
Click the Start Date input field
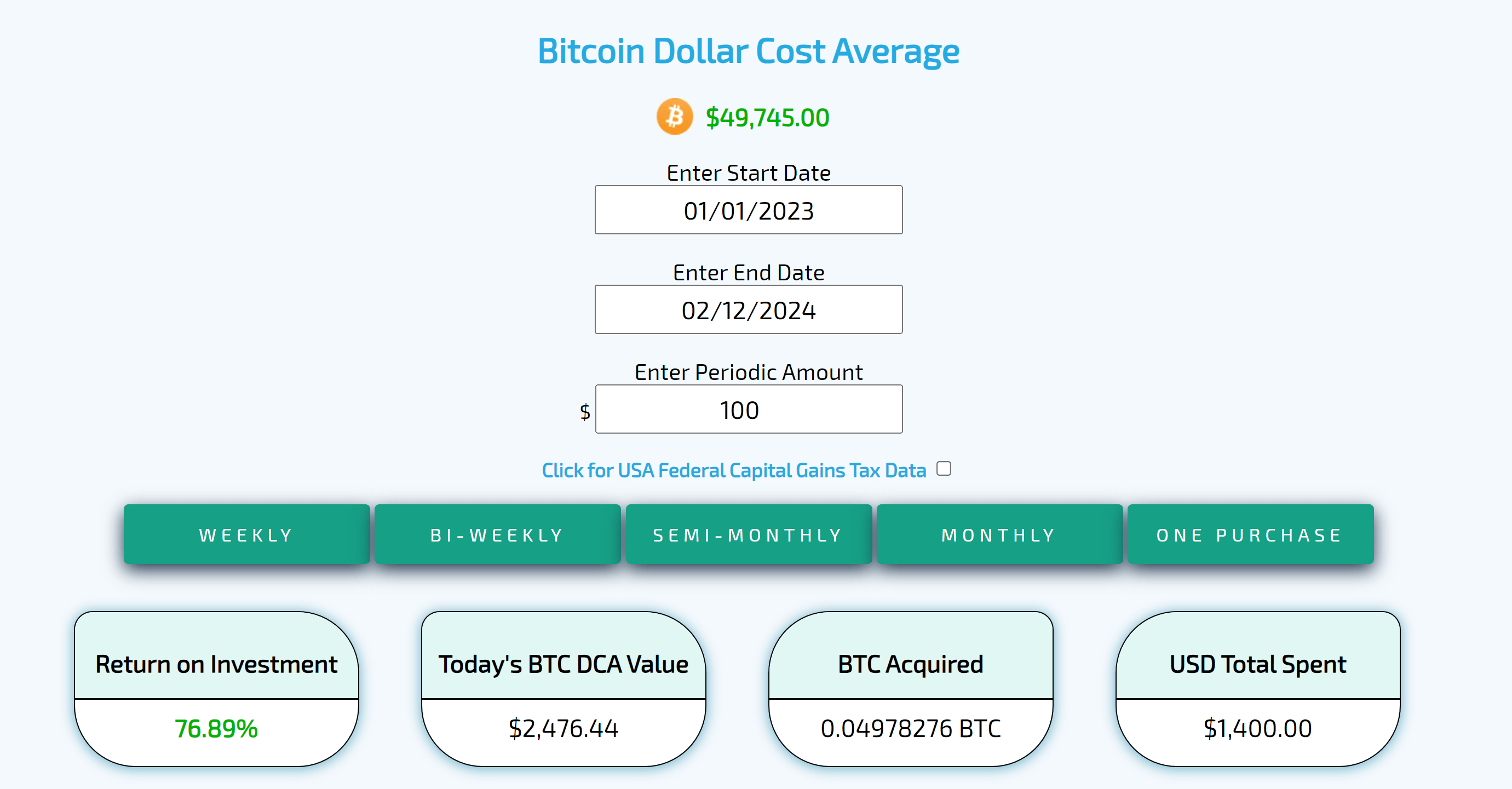tap(749, 210)
